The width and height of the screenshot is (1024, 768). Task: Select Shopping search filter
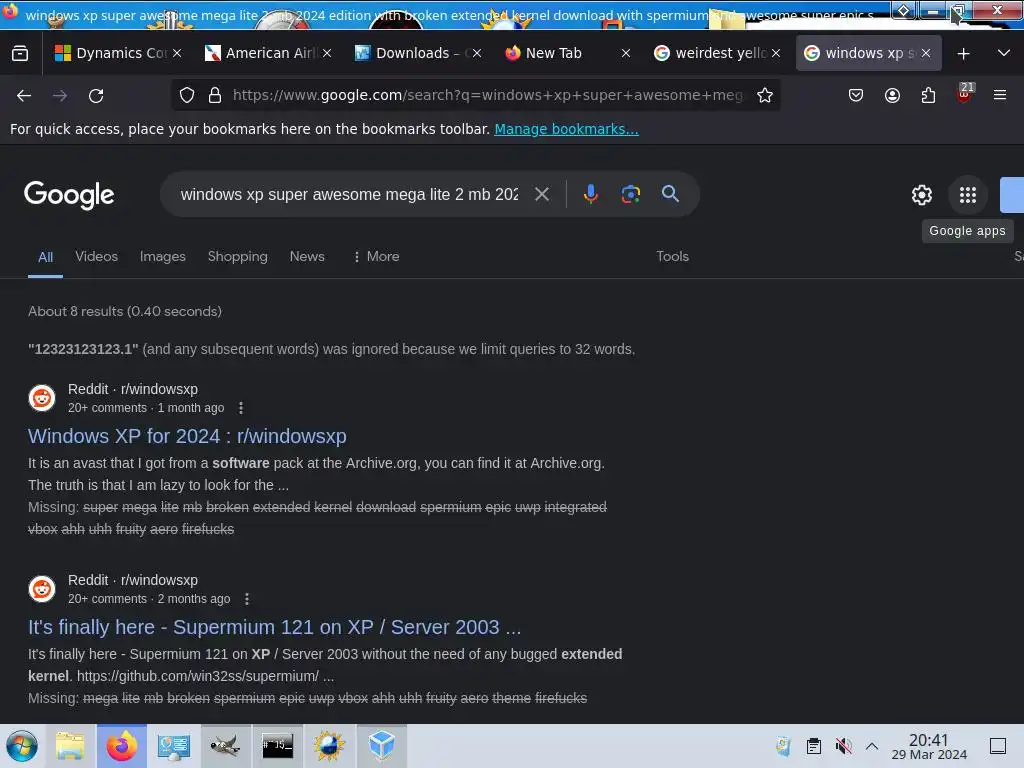[238, 257]
